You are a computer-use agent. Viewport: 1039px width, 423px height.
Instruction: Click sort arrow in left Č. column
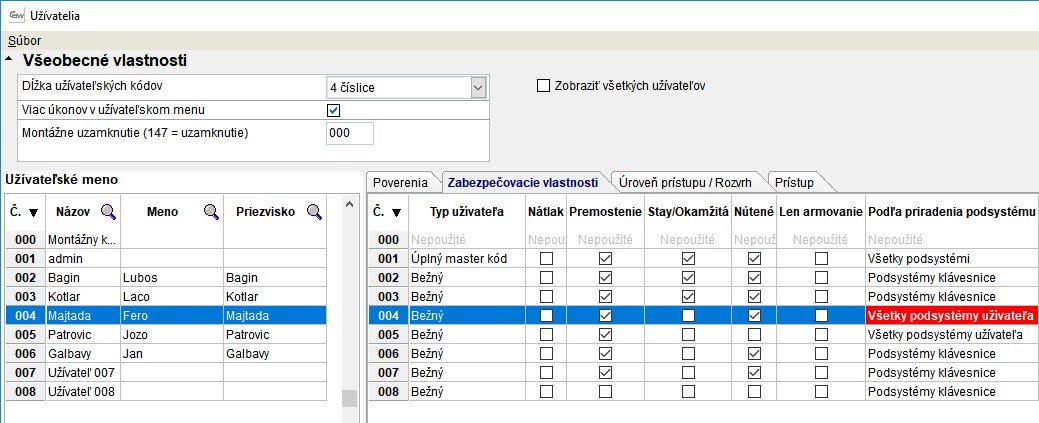[33, 212]
